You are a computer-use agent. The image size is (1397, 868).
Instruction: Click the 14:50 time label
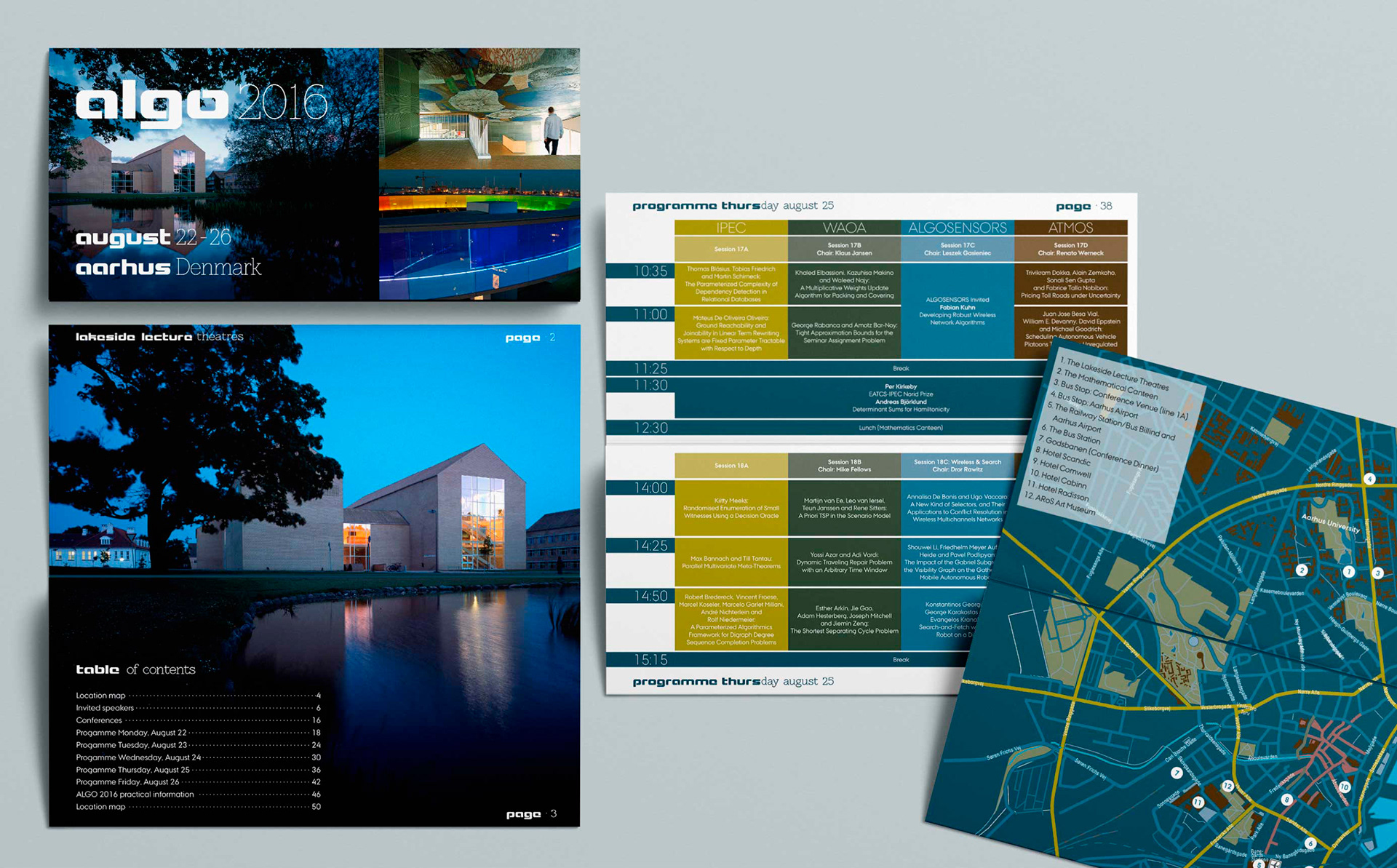650,596
